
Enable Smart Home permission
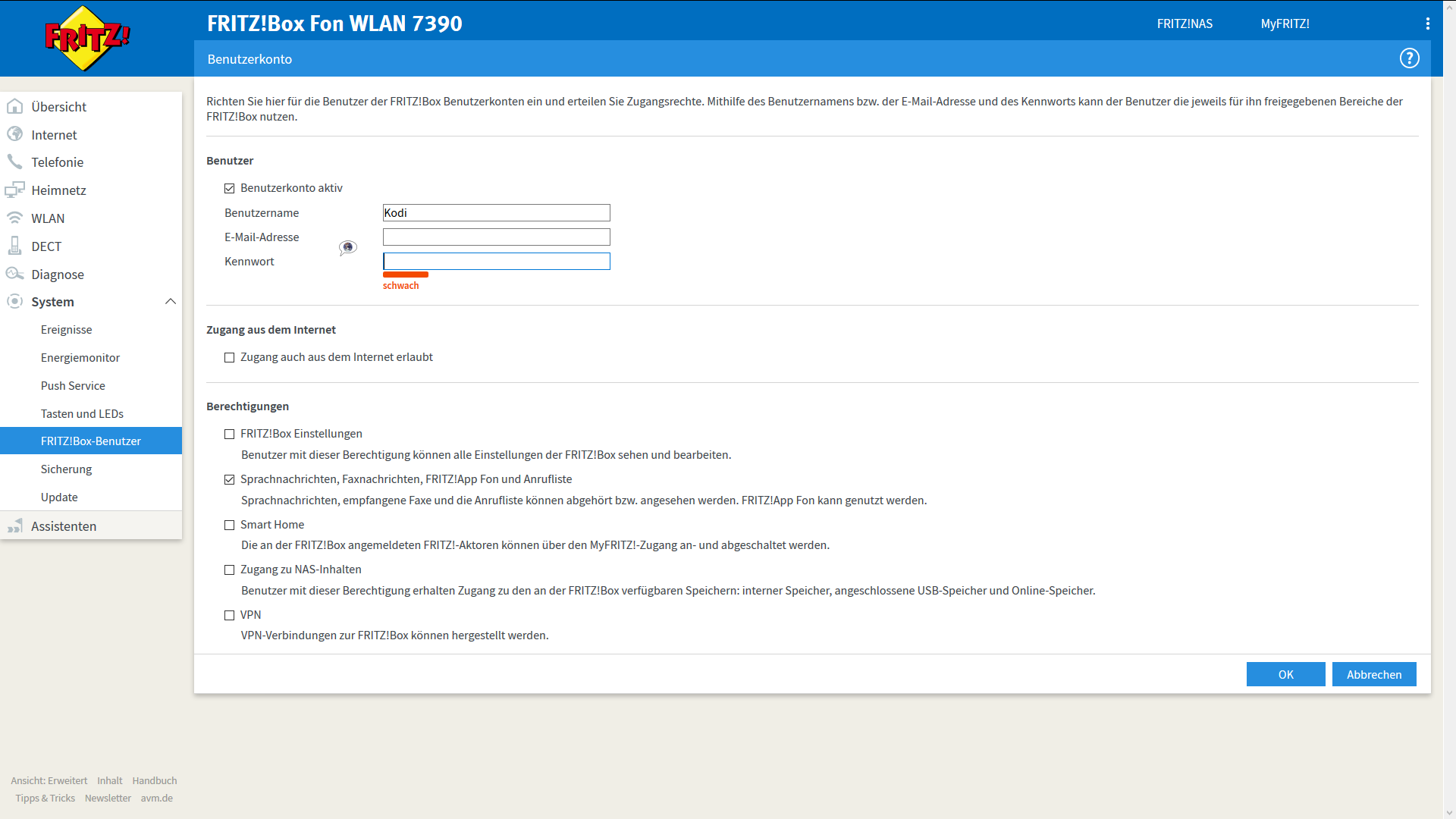[x=229, y=525]
